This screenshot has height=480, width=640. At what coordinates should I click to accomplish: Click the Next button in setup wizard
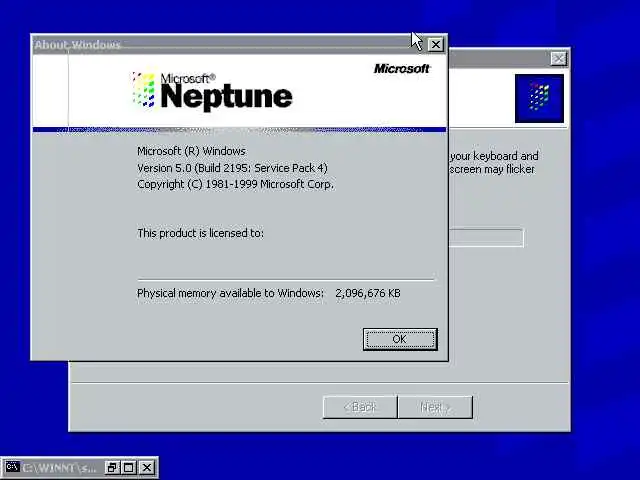[x=435, y=407]
